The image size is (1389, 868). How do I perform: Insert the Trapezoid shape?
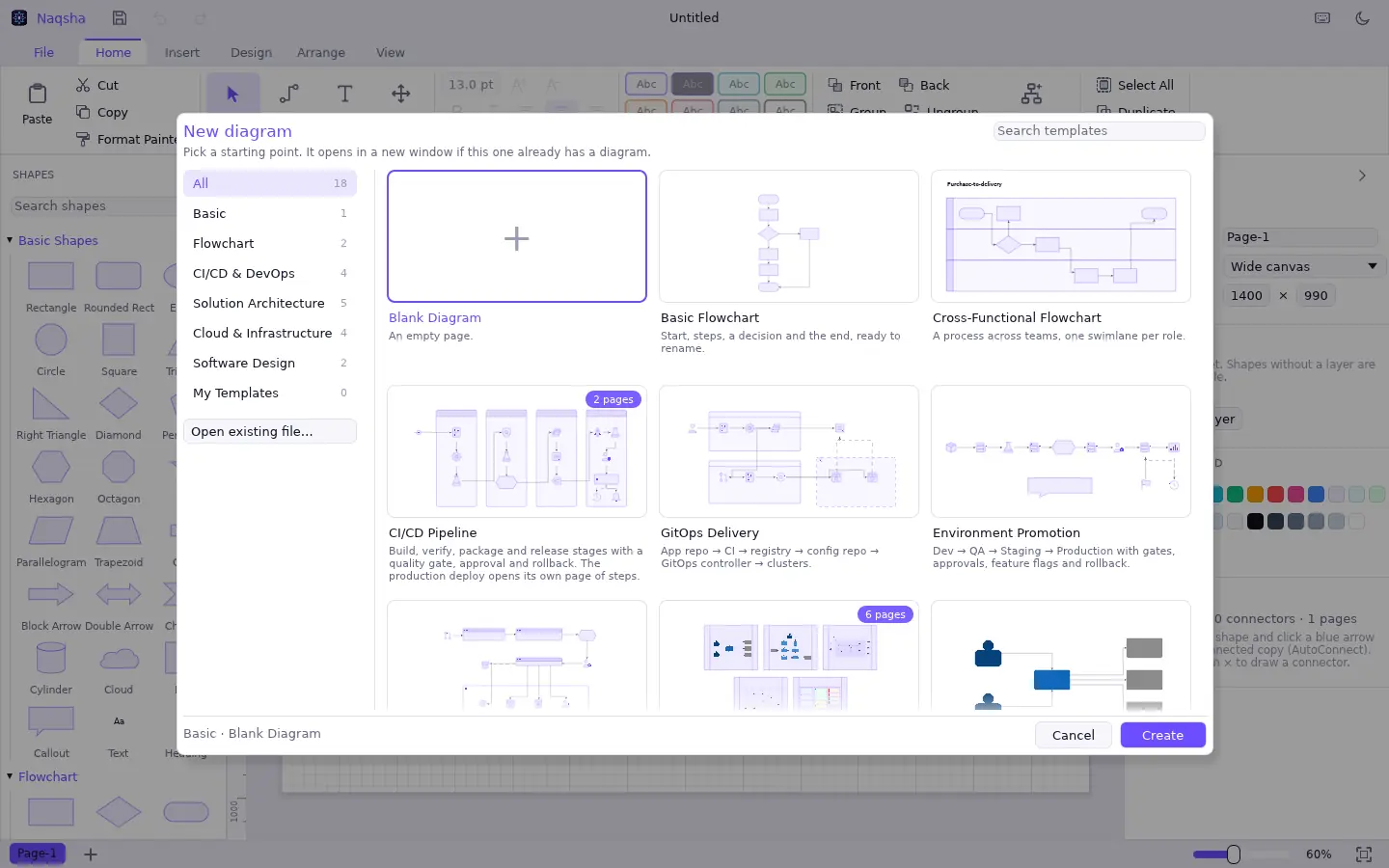[119, 530]
